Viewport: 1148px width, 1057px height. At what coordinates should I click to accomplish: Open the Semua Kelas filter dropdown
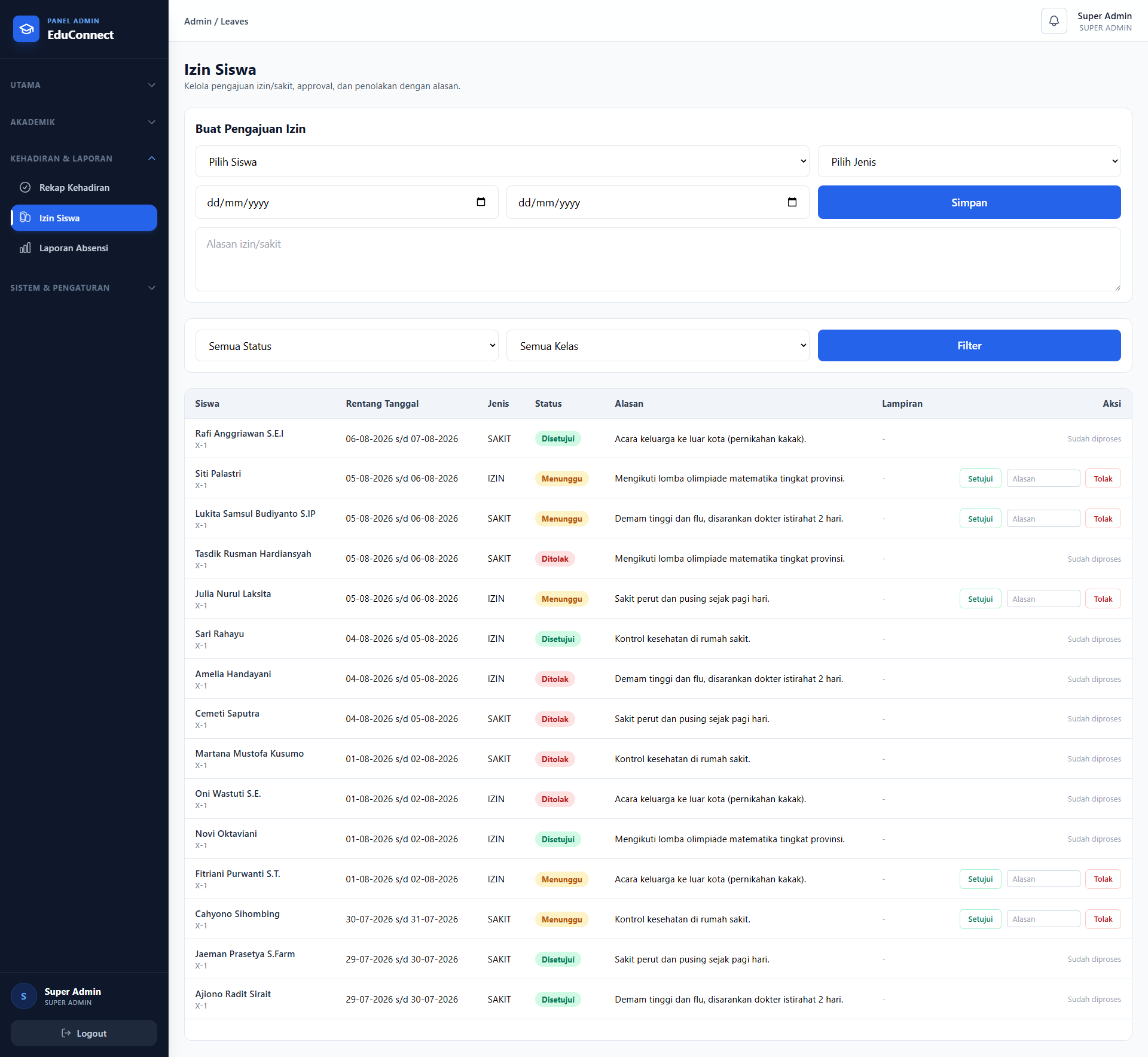pos(658,346)
